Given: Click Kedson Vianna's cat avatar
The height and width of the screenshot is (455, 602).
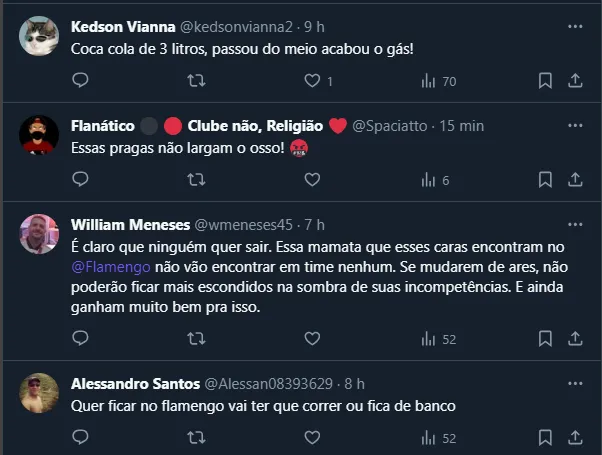Looking at the screenshot, I should 39,36.
